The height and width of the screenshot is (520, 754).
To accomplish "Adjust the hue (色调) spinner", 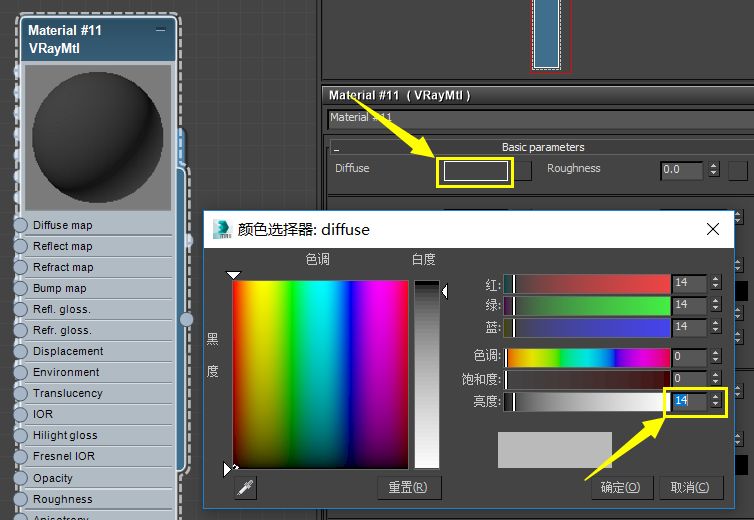I will [x=716, y=356].
